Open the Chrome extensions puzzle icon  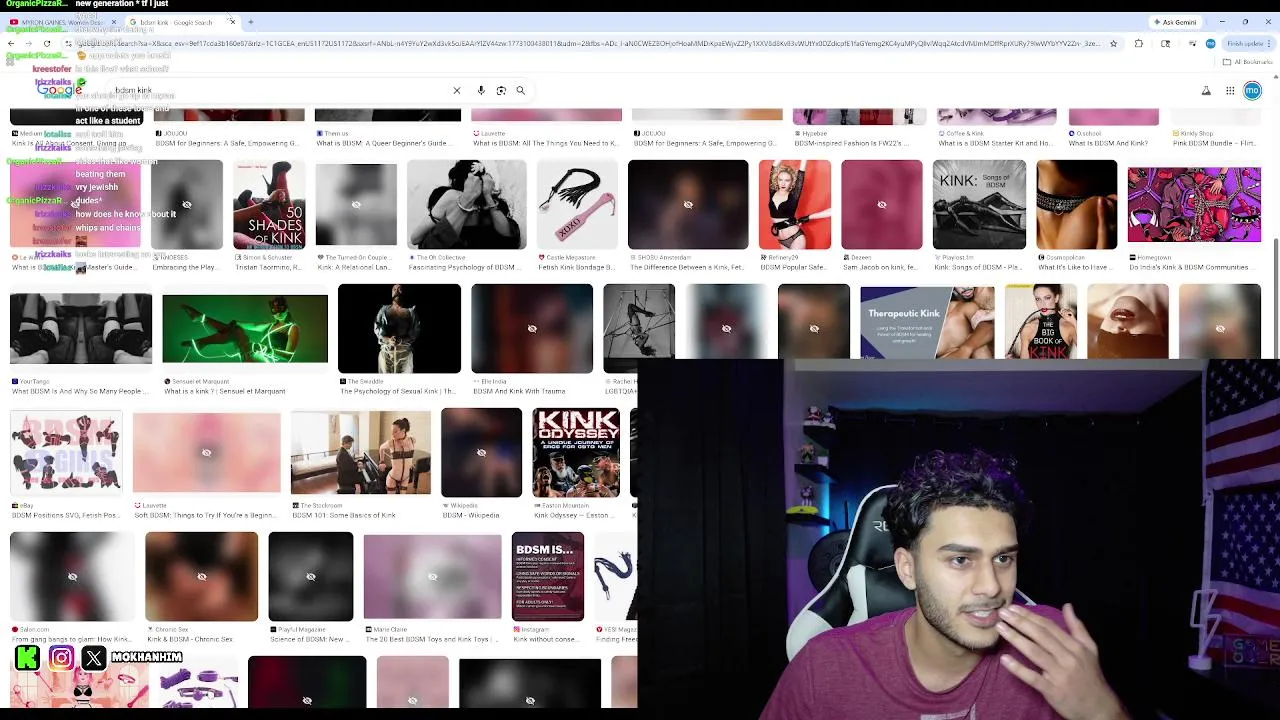(x=1139, y=44)
